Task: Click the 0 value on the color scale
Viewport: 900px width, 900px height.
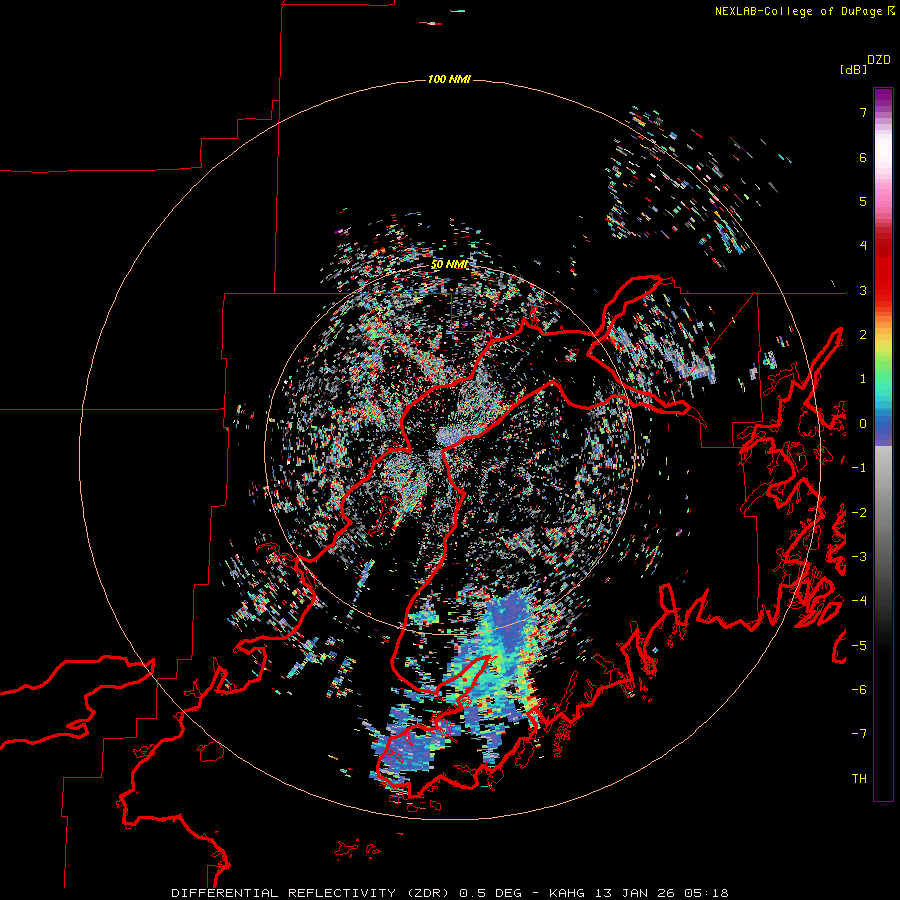Action: tap(863, 424)
